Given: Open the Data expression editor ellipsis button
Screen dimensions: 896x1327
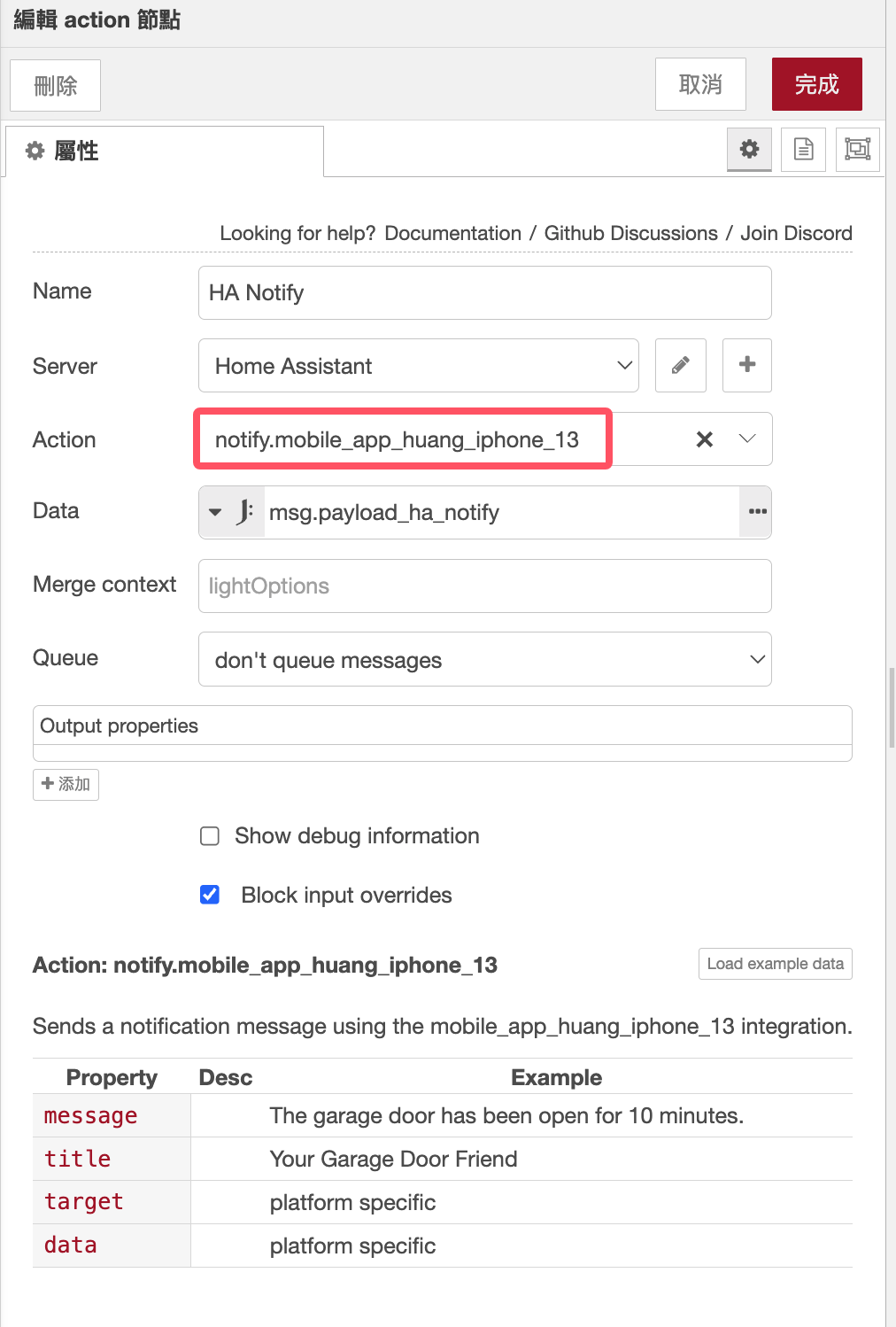Looking at the screenshot, I should (x=757, y=512).
